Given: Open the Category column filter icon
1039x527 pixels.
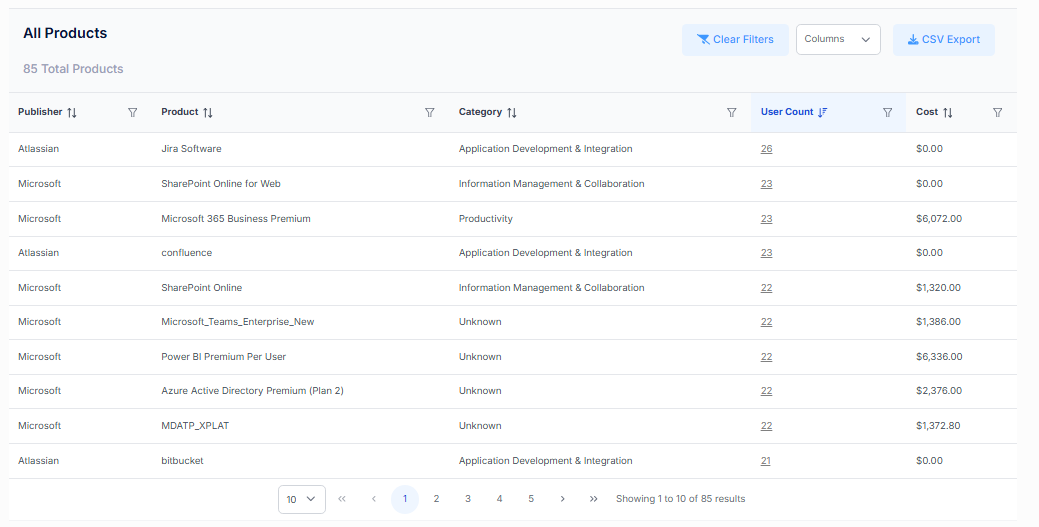Looking at the screenshot, I should coord(731,113).
